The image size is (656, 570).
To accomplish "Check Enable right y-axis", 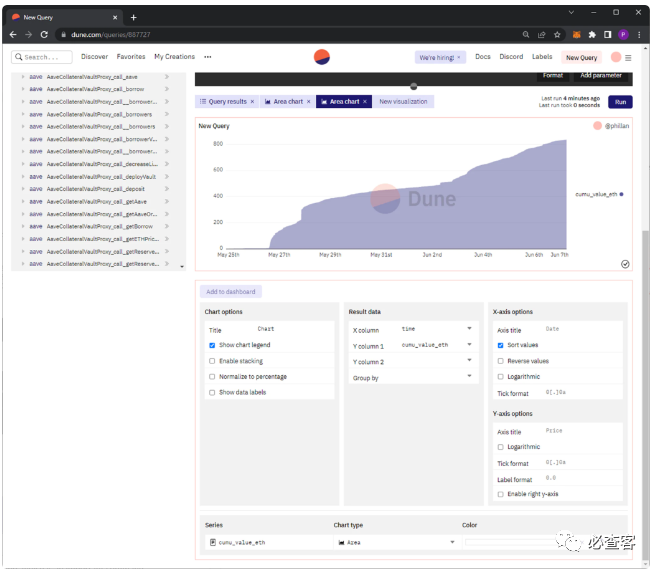I will pos(500,494).
